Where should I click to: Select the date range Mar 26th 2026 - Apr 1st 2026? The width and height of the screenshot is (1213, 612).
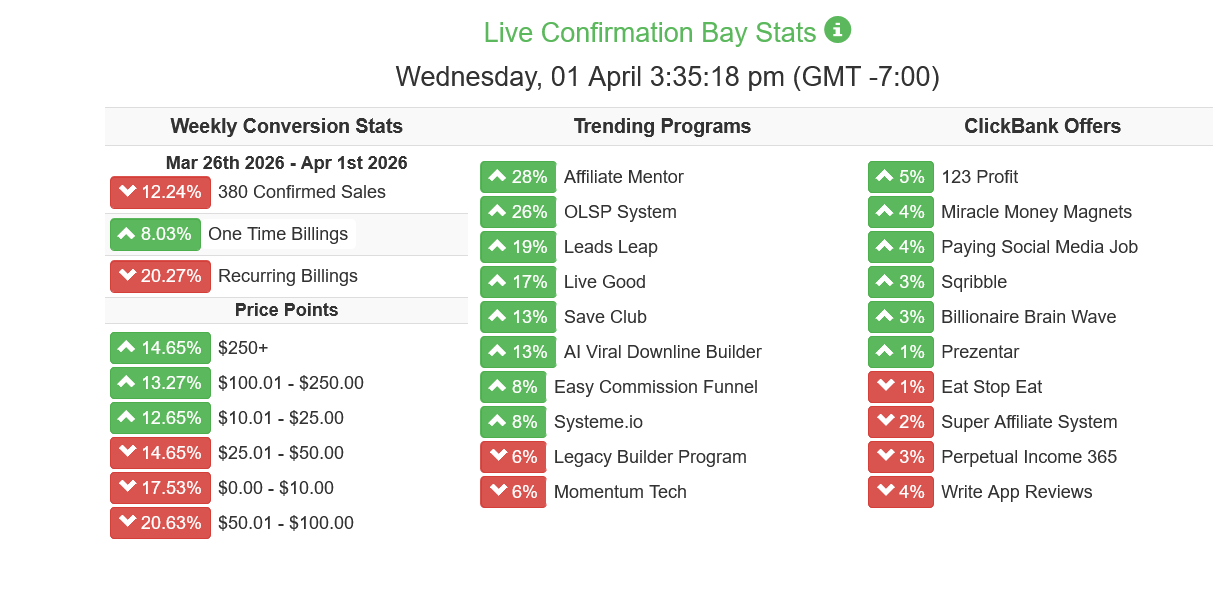coord(286,163)
